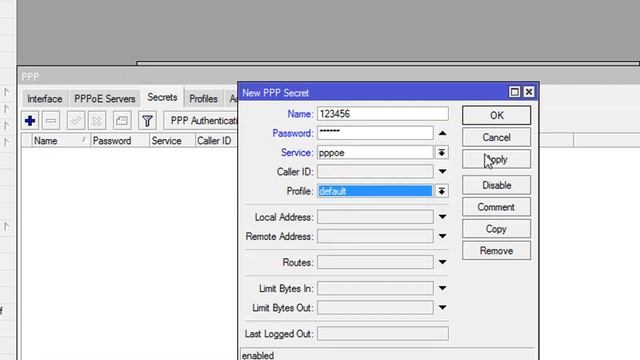The image size is (640, 360).
Task: Expand the Remote Address field arrow
Action: click(x=442, y=236)
